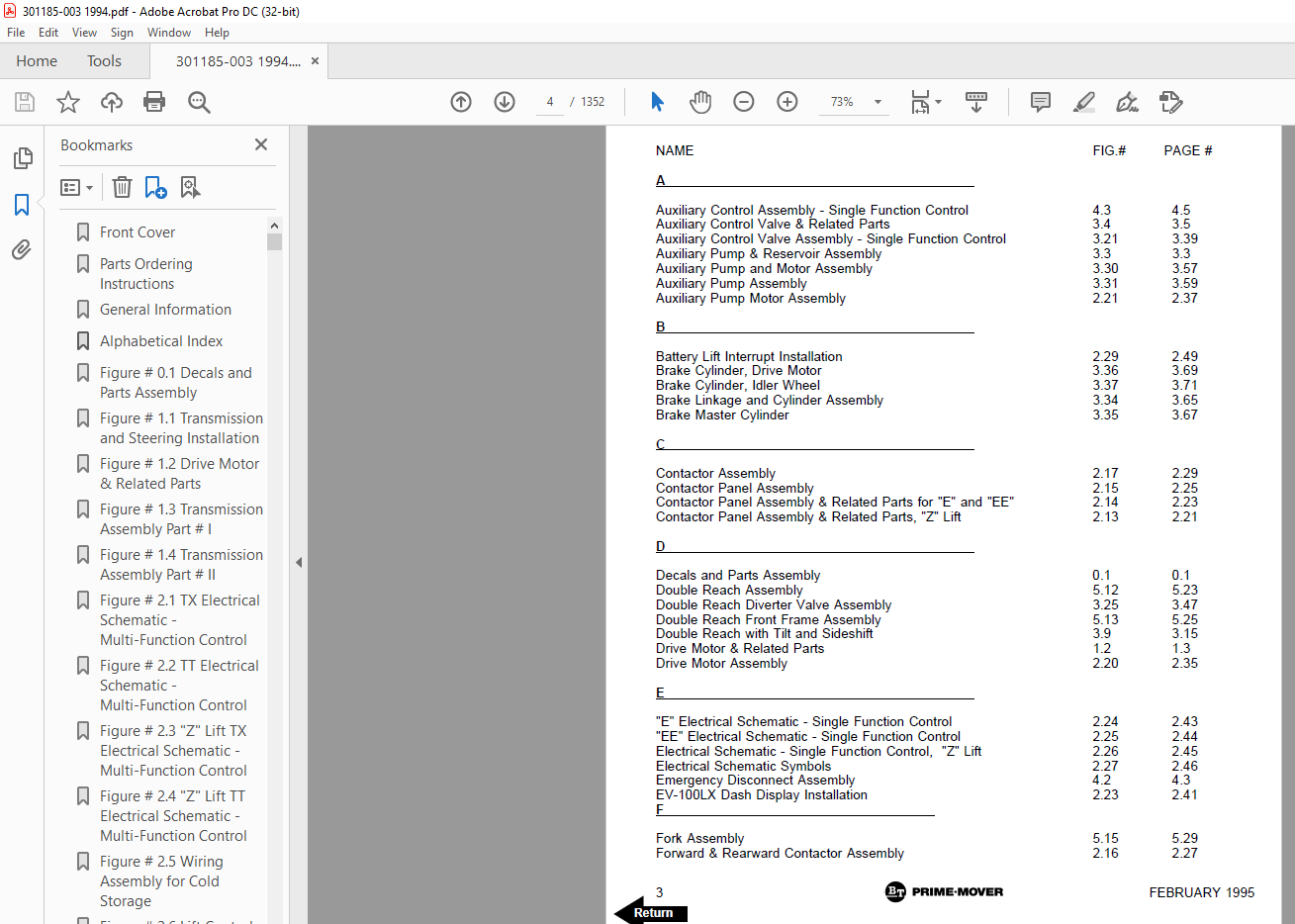The width and height of the screenshot is (1295, 924).
Task: Collapse the navigation pane arrow
Action: (298, 562)
